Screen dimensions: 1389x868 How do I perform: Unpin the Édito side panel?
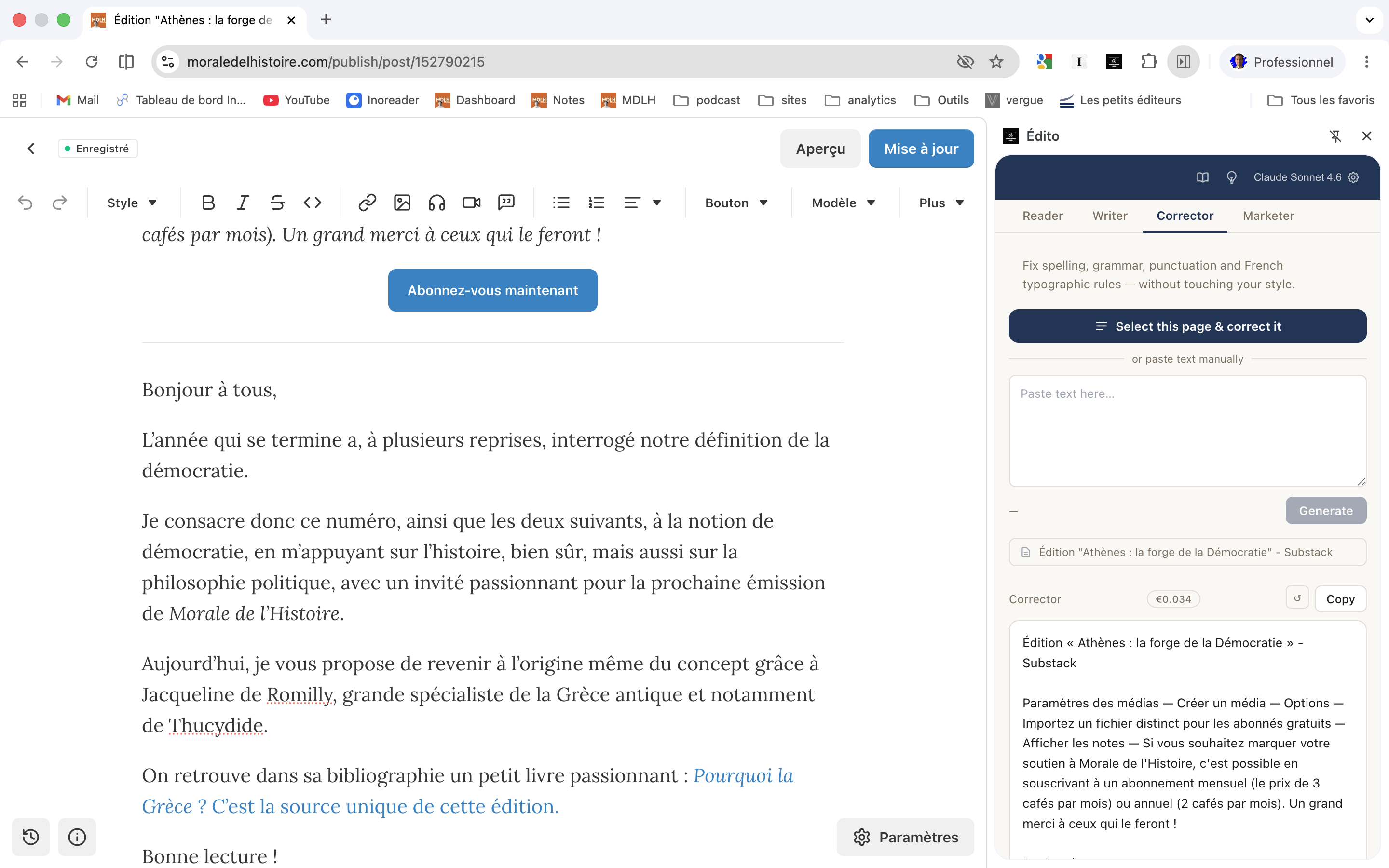tap(1335, 136)
